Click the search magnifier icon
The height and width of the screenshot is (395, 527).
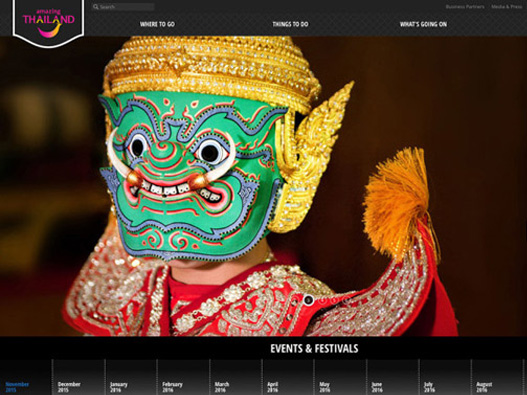click(96, 7)
